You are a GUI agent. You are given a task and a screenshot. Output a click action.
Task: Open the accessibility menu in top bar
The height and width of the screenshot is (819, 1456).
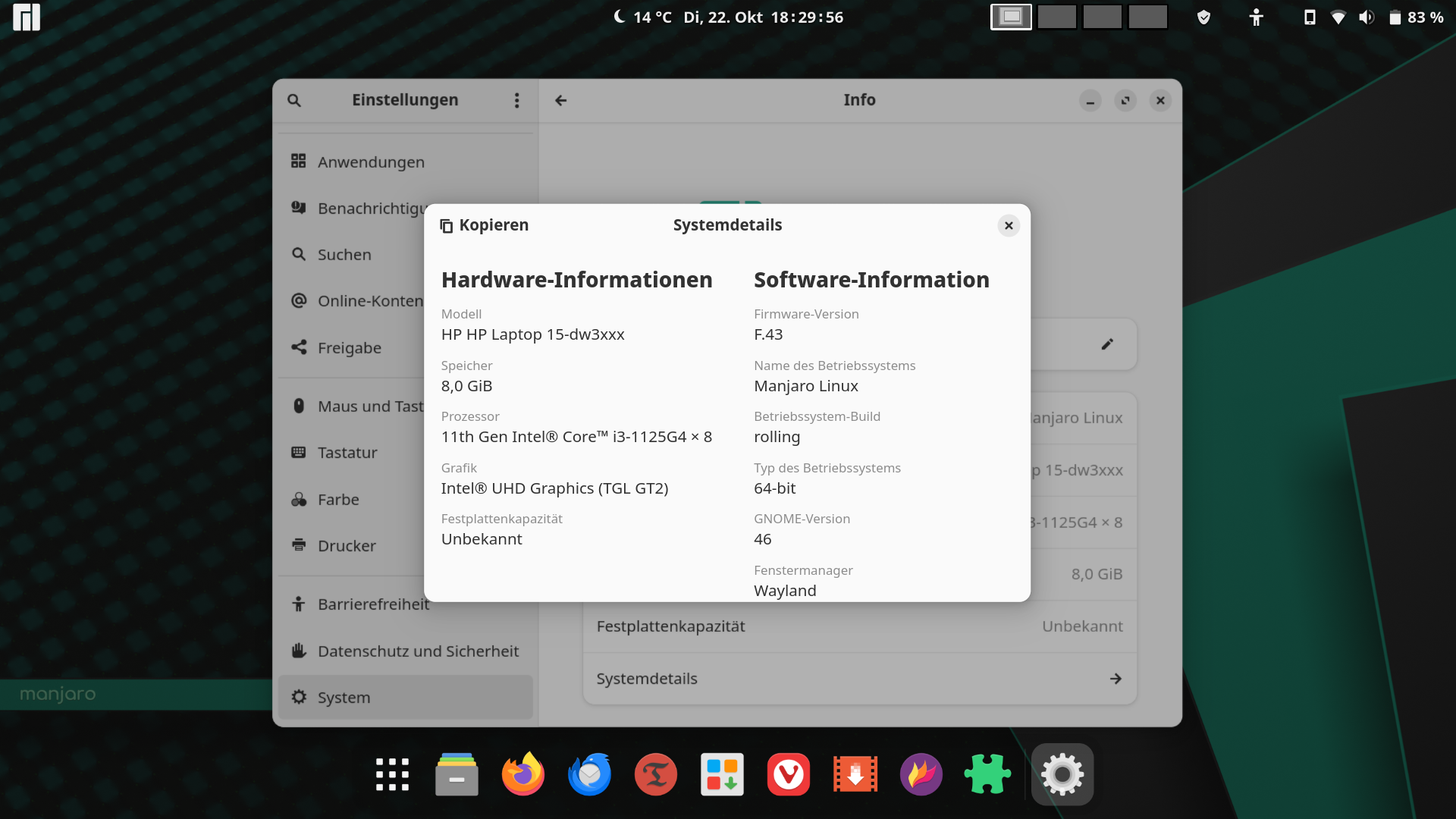point(1256,17)
